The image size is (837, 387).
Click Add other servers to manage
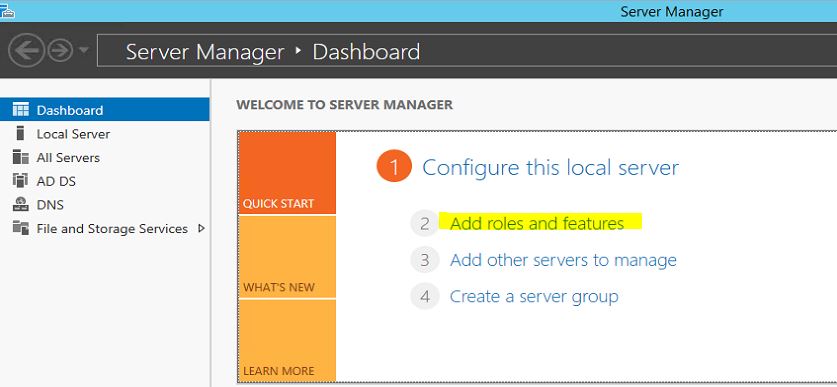(563, 260)
